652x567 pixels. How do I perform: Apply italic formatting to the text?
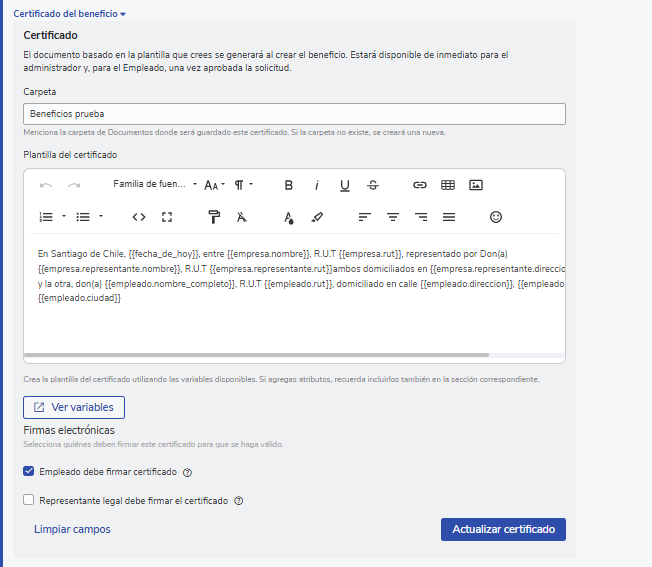coord(317,185)
